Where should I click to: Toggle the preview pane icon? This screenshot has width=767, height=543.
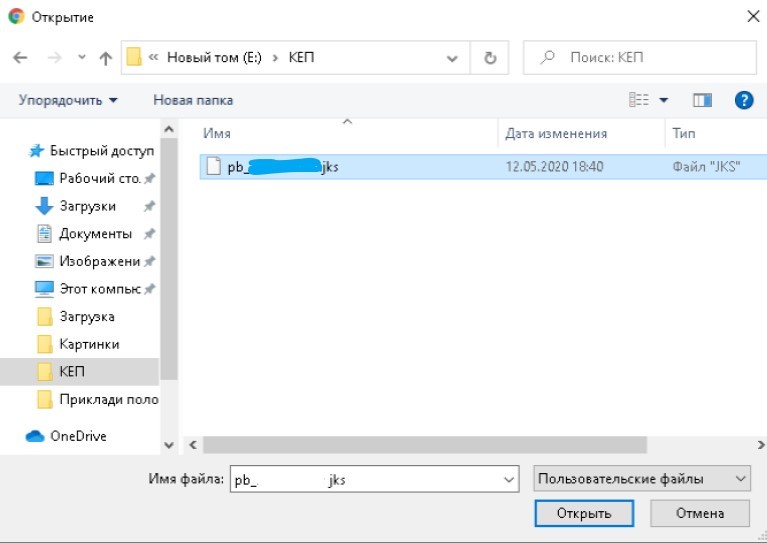(x=702, y=100)
